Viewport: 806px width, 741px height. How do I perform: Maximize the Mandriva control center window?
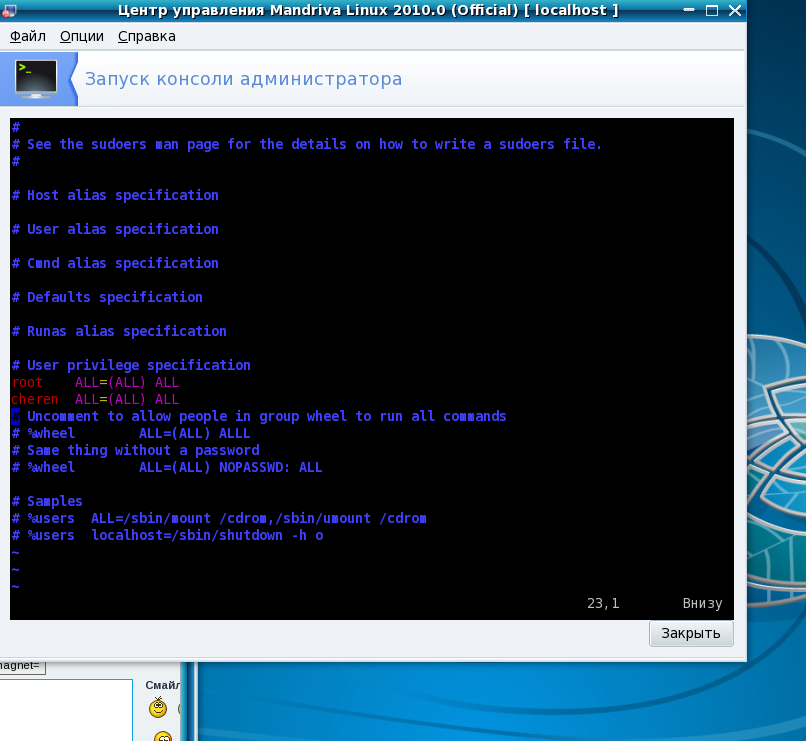click(711, 10)
